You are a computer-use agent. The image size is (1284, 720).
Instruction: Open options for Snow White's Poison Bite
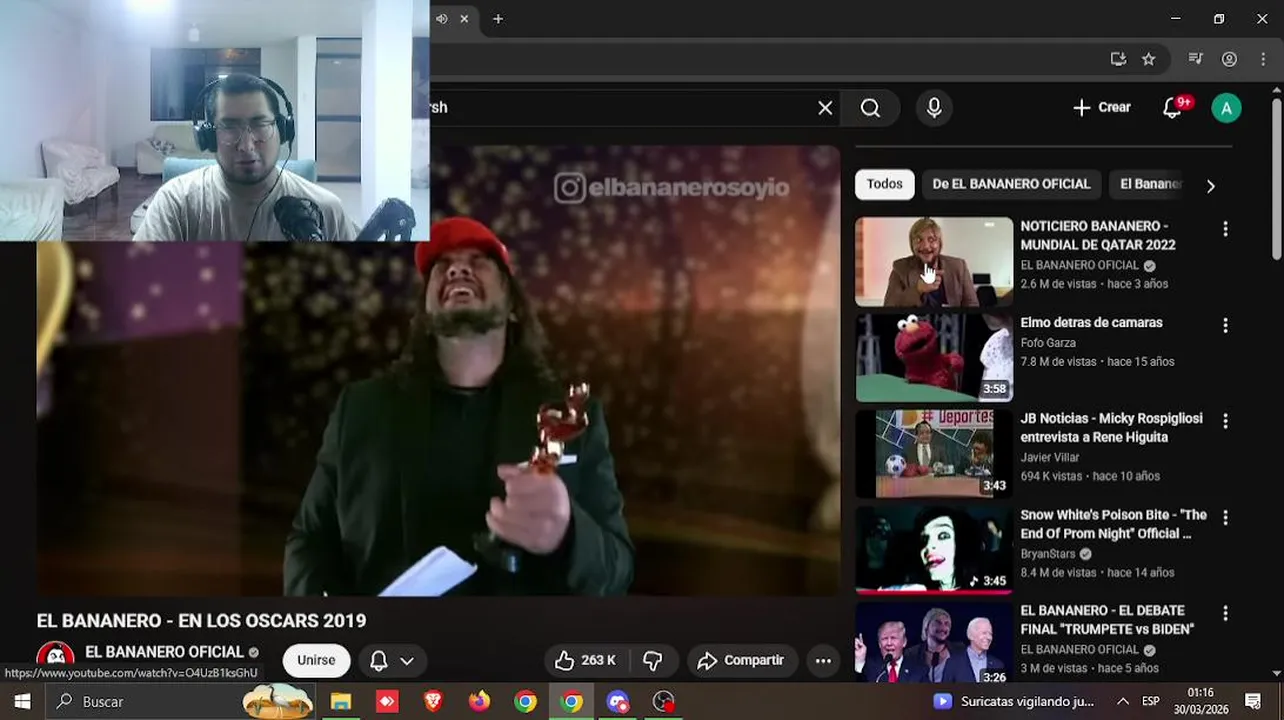pyautogui.click(x=1225, y=517)
